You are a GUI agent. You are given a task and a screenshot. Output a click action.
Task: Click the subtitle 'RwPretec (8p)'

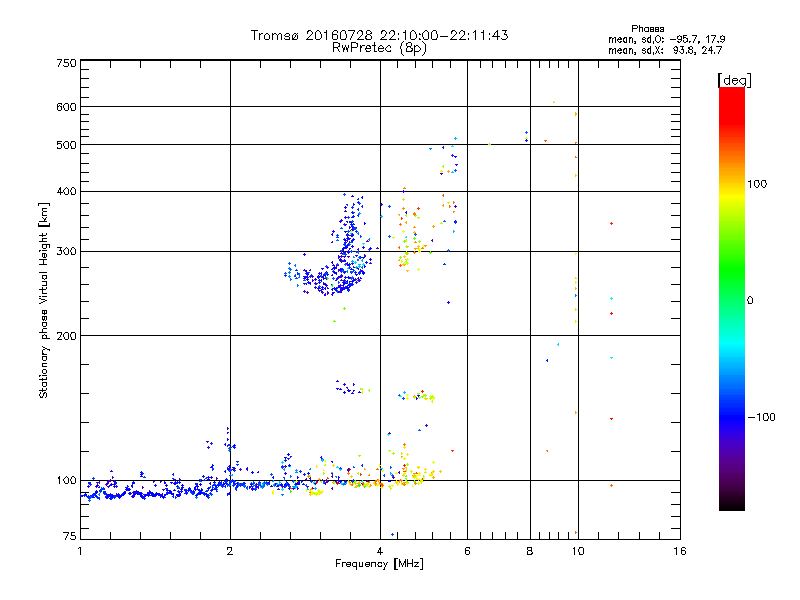coord(379,48)
